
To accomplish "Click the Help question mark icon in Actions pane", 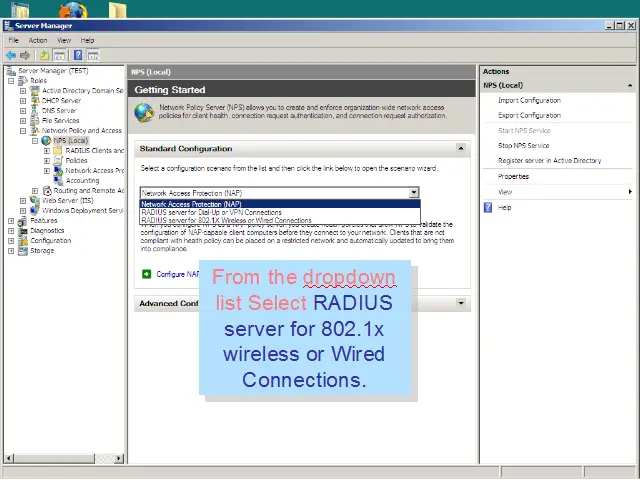I will click(x=488, y=207).
